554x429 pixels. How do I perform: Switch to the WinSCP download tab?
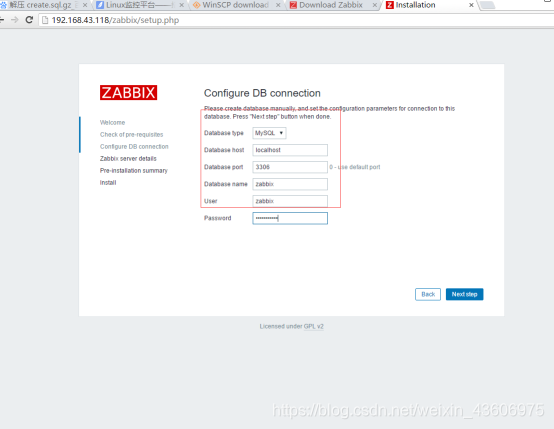pyautogui.click(x=235, y=5)
